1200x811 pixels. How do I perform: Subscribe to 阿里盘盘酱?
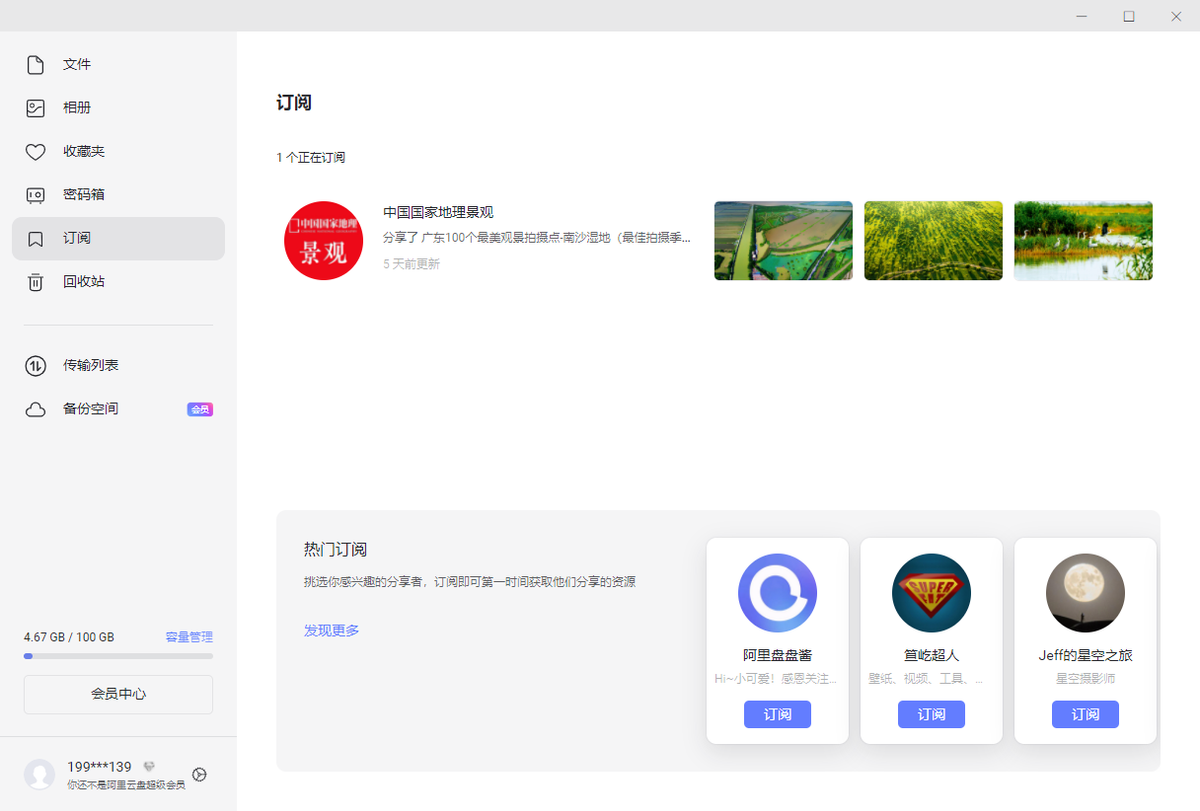point(777,714)
